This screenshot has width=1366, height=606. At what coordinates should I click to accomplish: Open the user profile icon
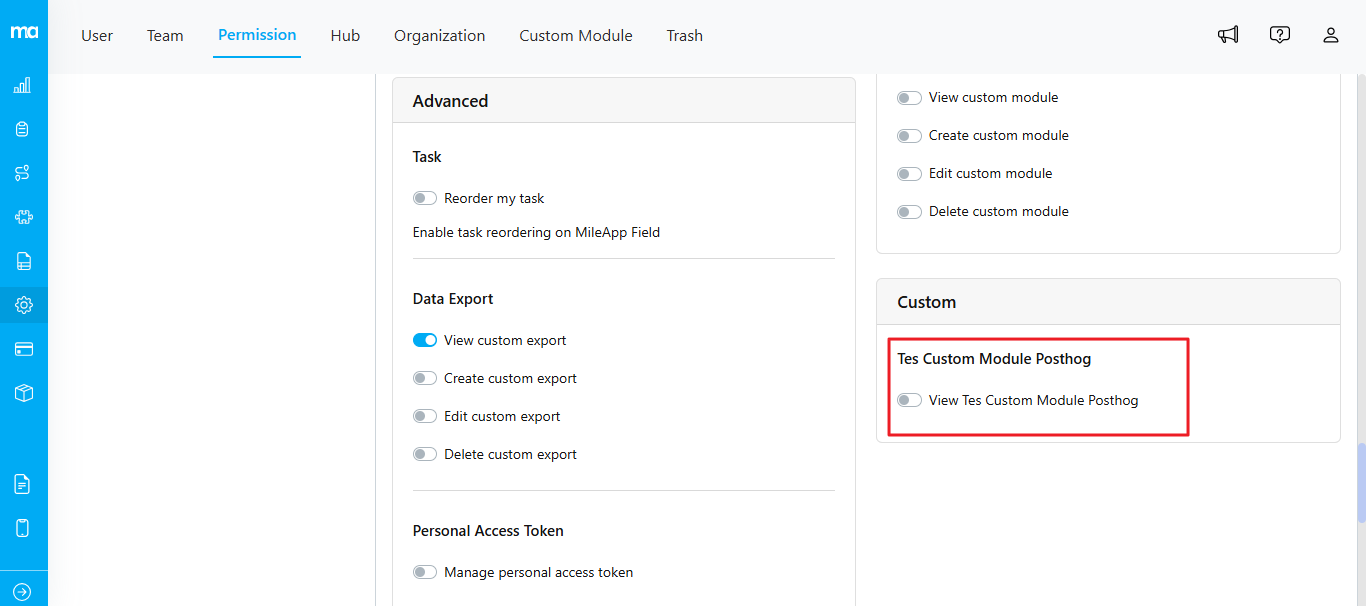pyautogui.click(x=1330, y=35)
